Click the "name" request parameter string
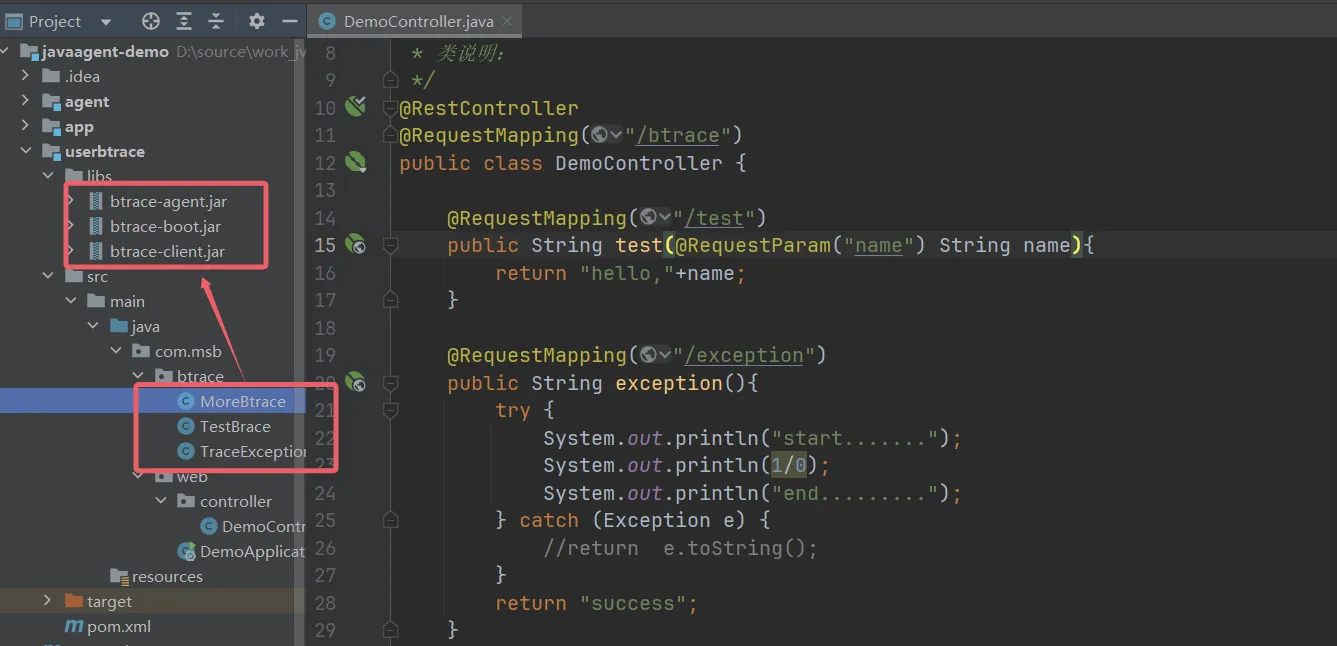 point(879,245)
